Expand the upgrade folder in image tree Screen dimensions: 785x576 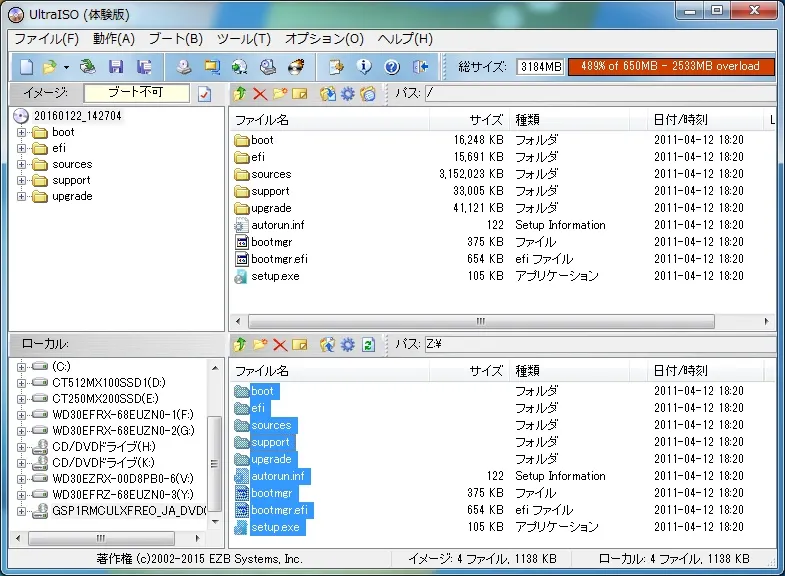22,197
